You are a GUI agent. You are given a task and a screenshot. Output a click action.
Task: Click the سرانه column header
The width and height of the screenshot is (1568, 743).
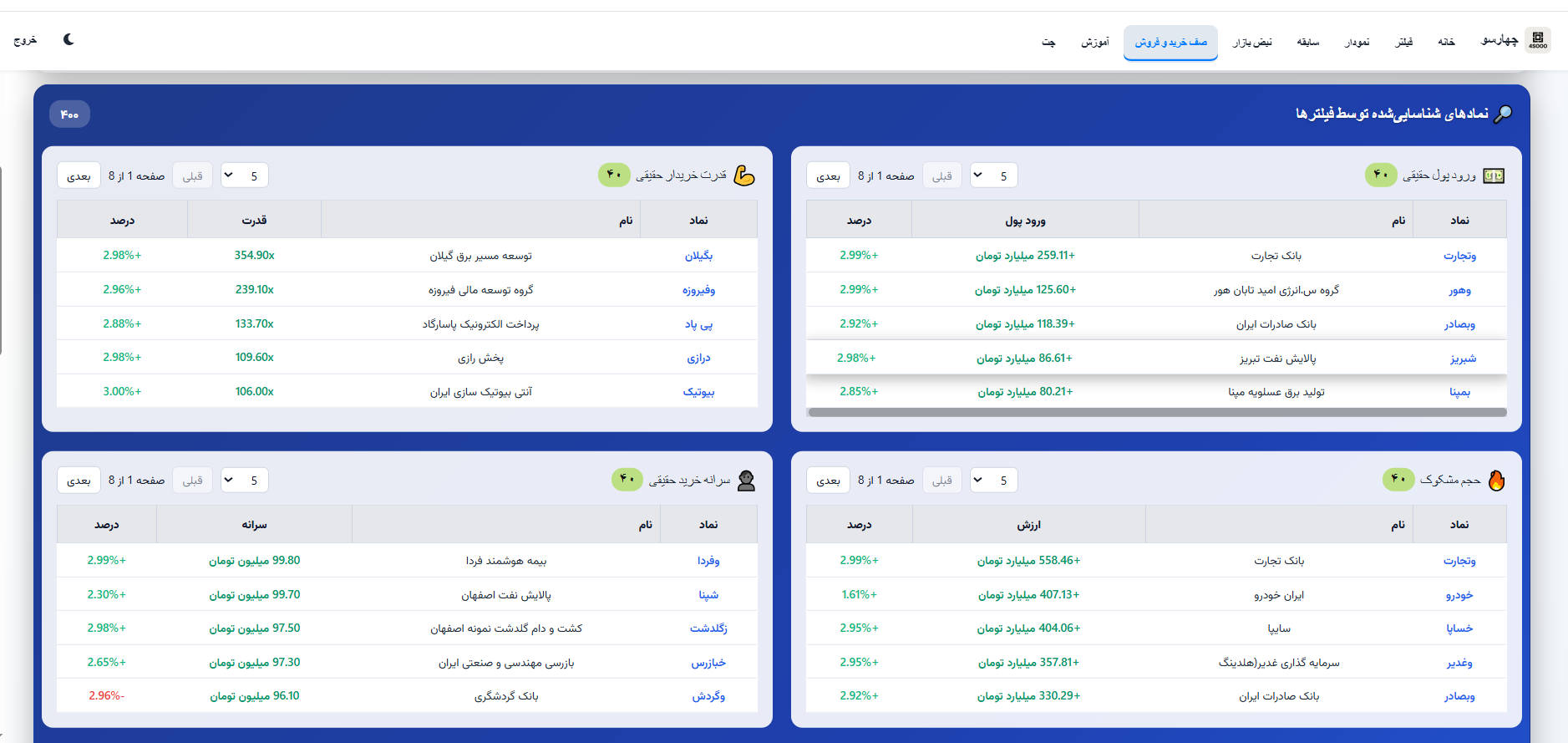(254, 525)
